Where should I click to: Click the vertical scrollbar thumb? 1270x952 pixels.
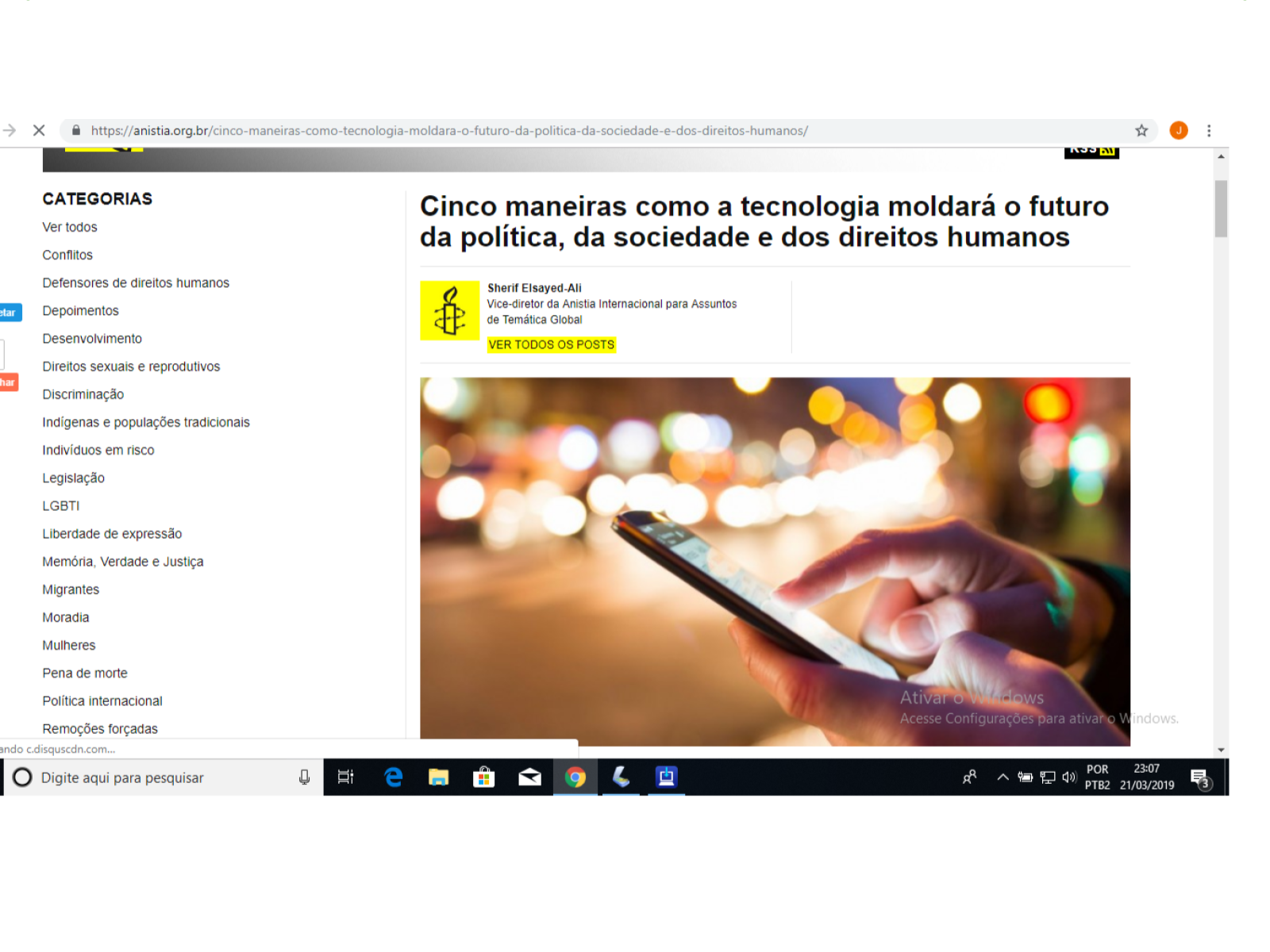click(x=1221, y=209)
